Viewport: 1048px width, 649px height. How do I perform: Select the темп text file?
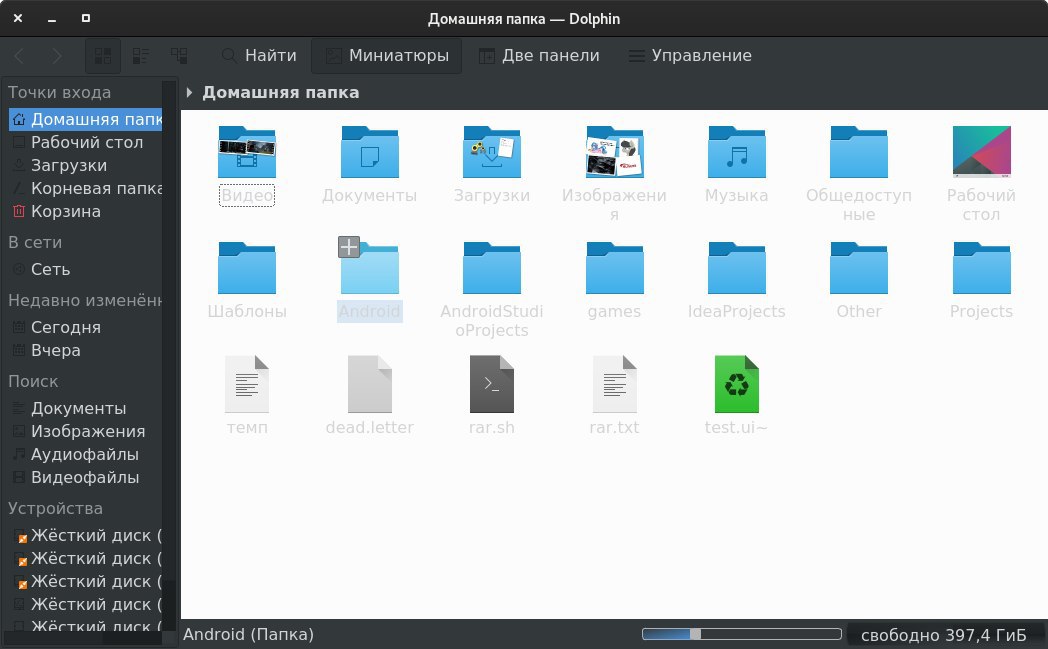coord(247,384)
